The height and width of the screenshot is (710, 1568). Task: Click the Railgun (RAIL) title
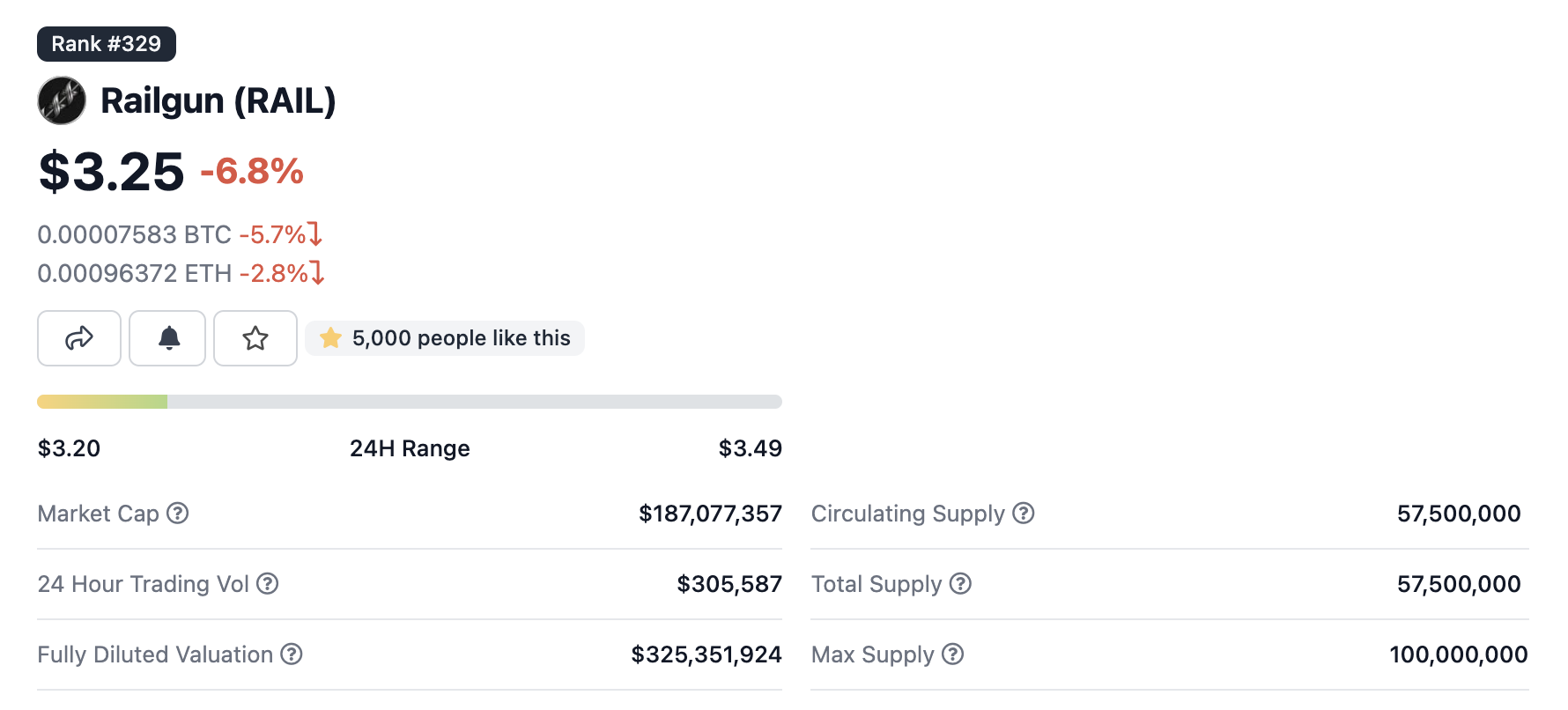pos(218,100)
